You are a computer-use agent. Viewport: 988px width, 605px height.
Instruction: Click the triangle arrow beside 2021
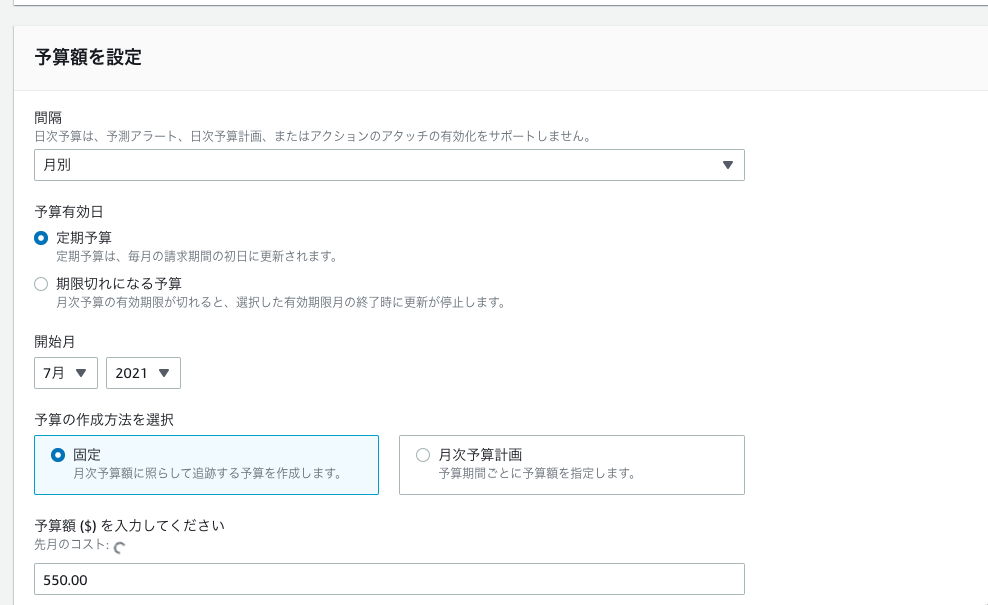(x=164, y=373)
